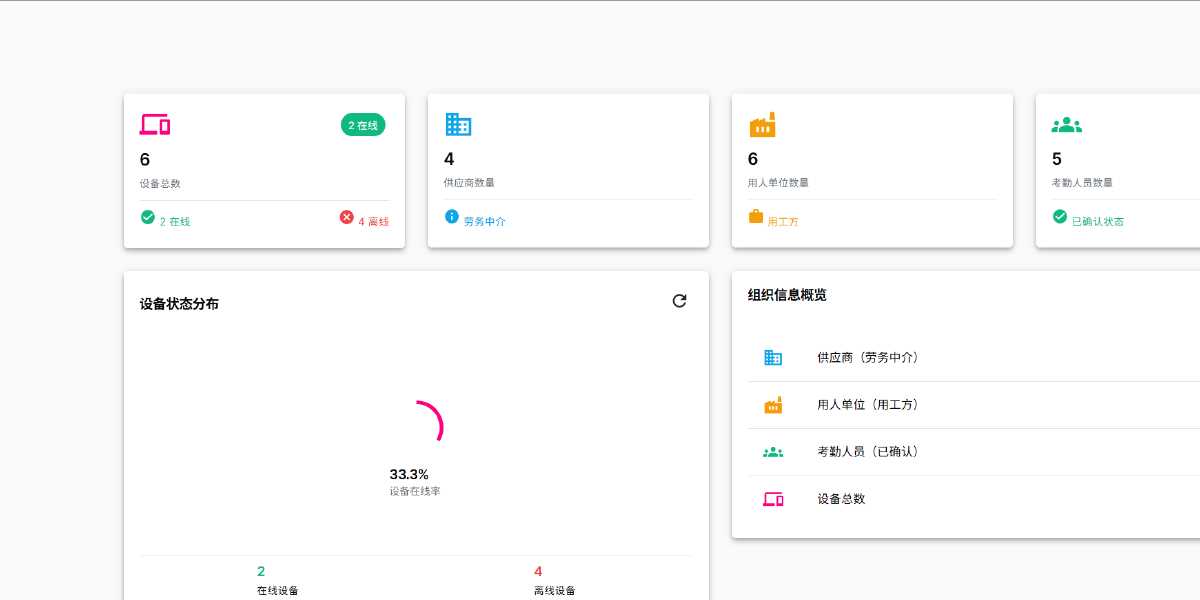Click the 供应商（劳务中介）list entry
The width and height of the screenshot is (1200, 600).
point(866,357)
